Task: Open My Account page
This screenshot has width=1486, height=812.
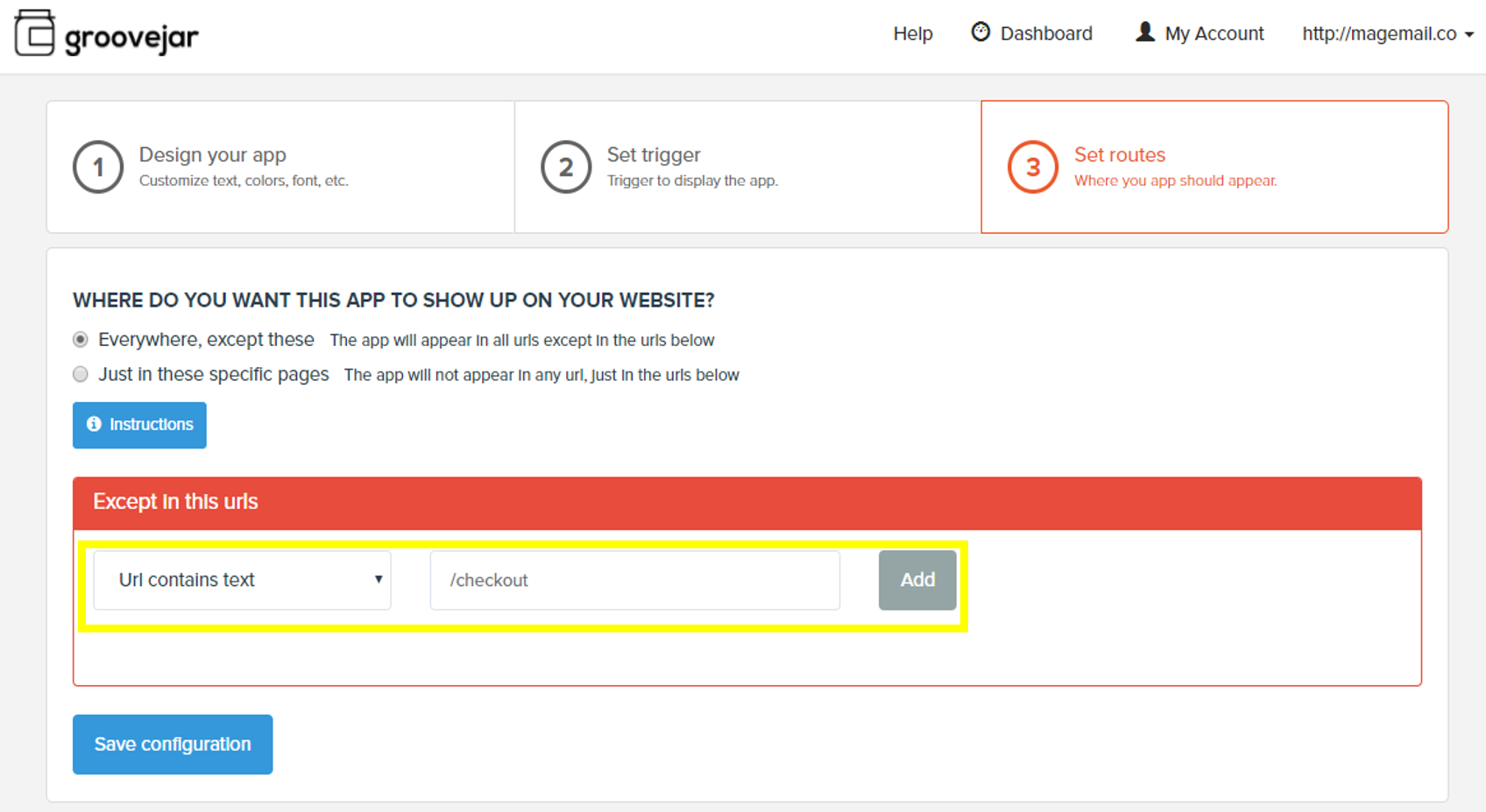Action: 1214,33
